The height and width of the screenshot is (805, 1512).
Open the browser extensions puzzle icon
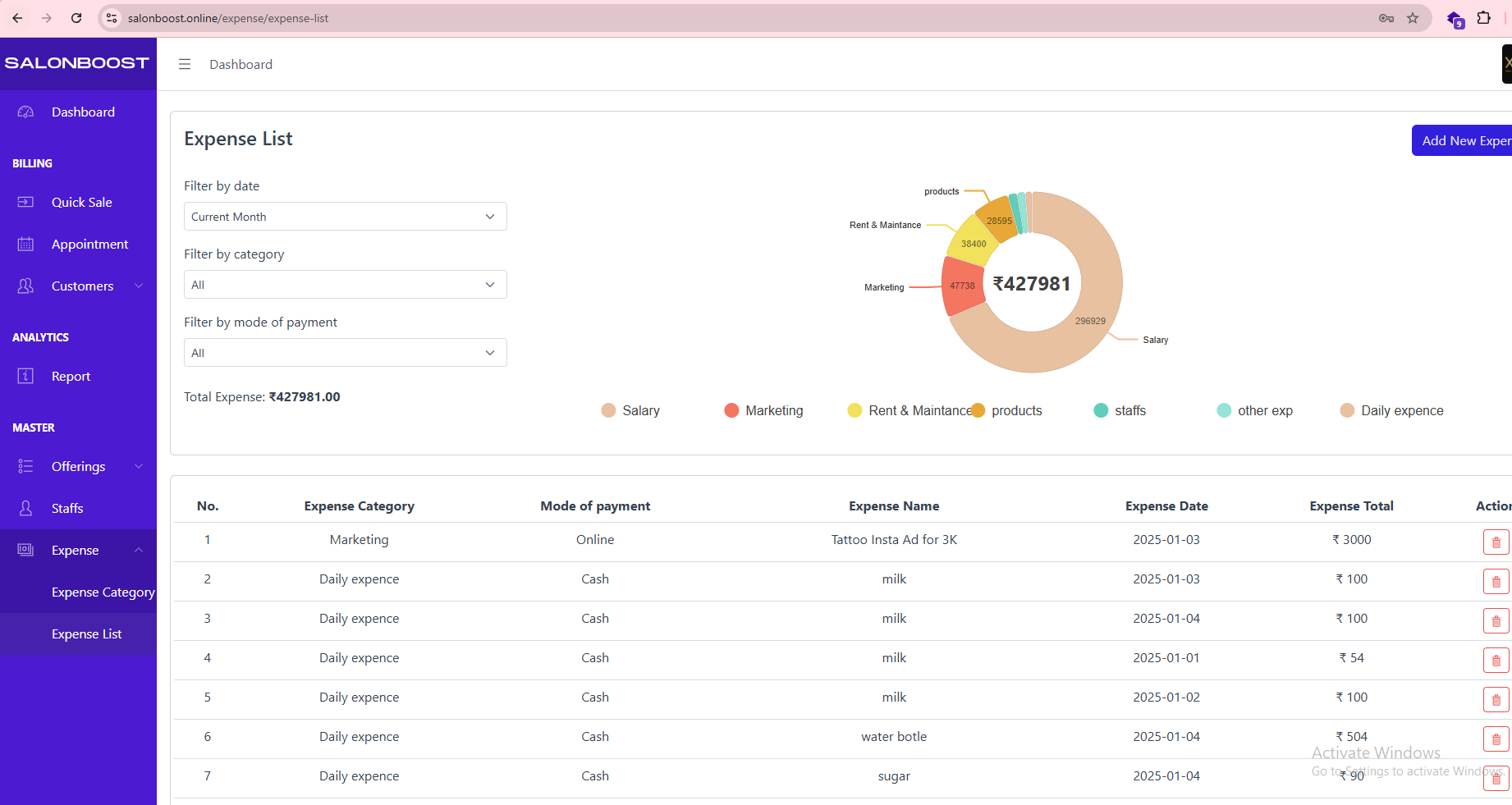[1483, 18]
